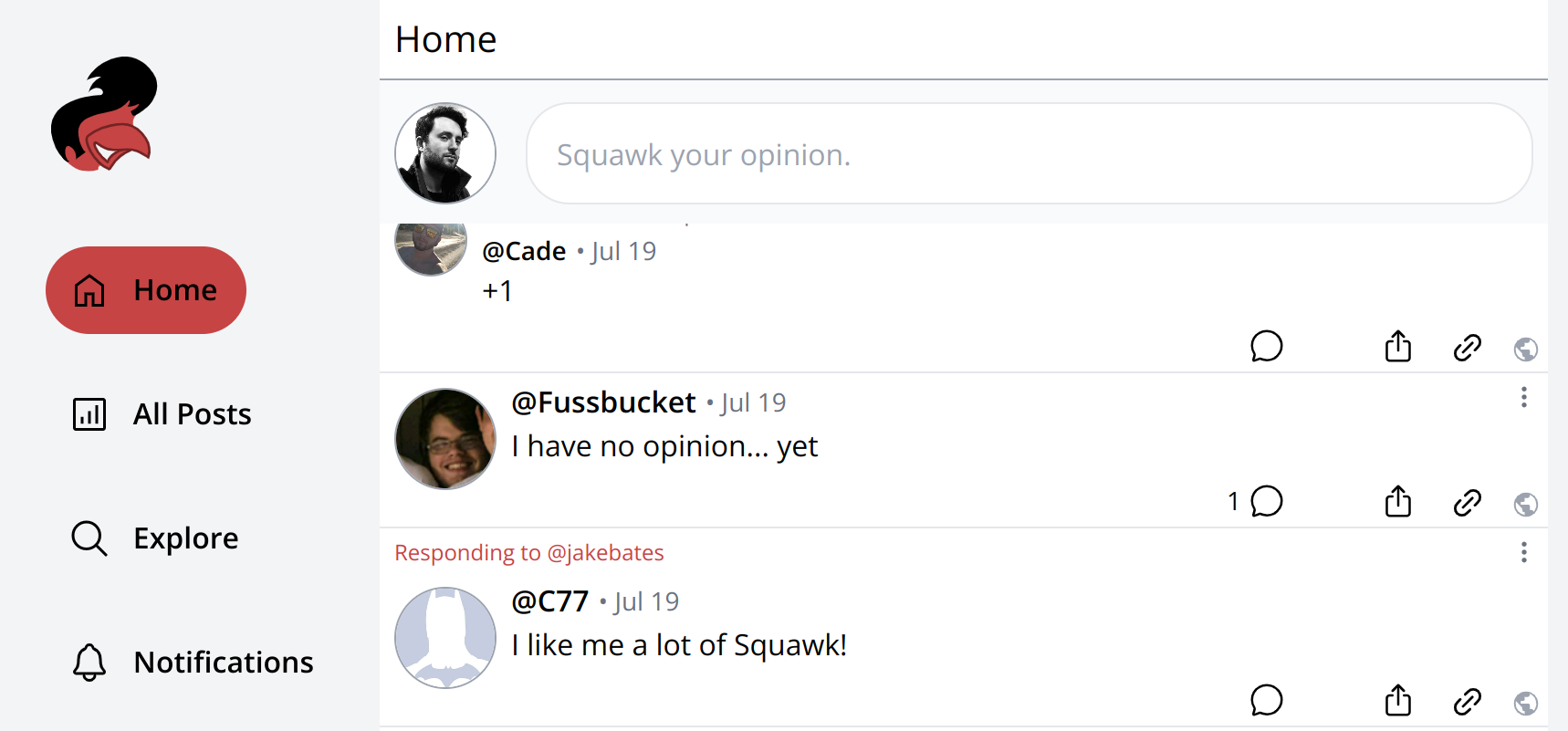Image resolution: width=1568 pixels, height=731 pixels.
Task: Share @C77's Squawk post
Action: point(1398,701)
